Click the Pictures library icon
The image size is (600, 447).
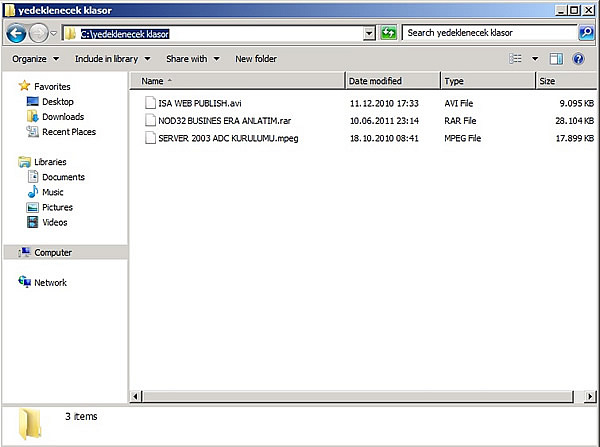tap(33, 207)
